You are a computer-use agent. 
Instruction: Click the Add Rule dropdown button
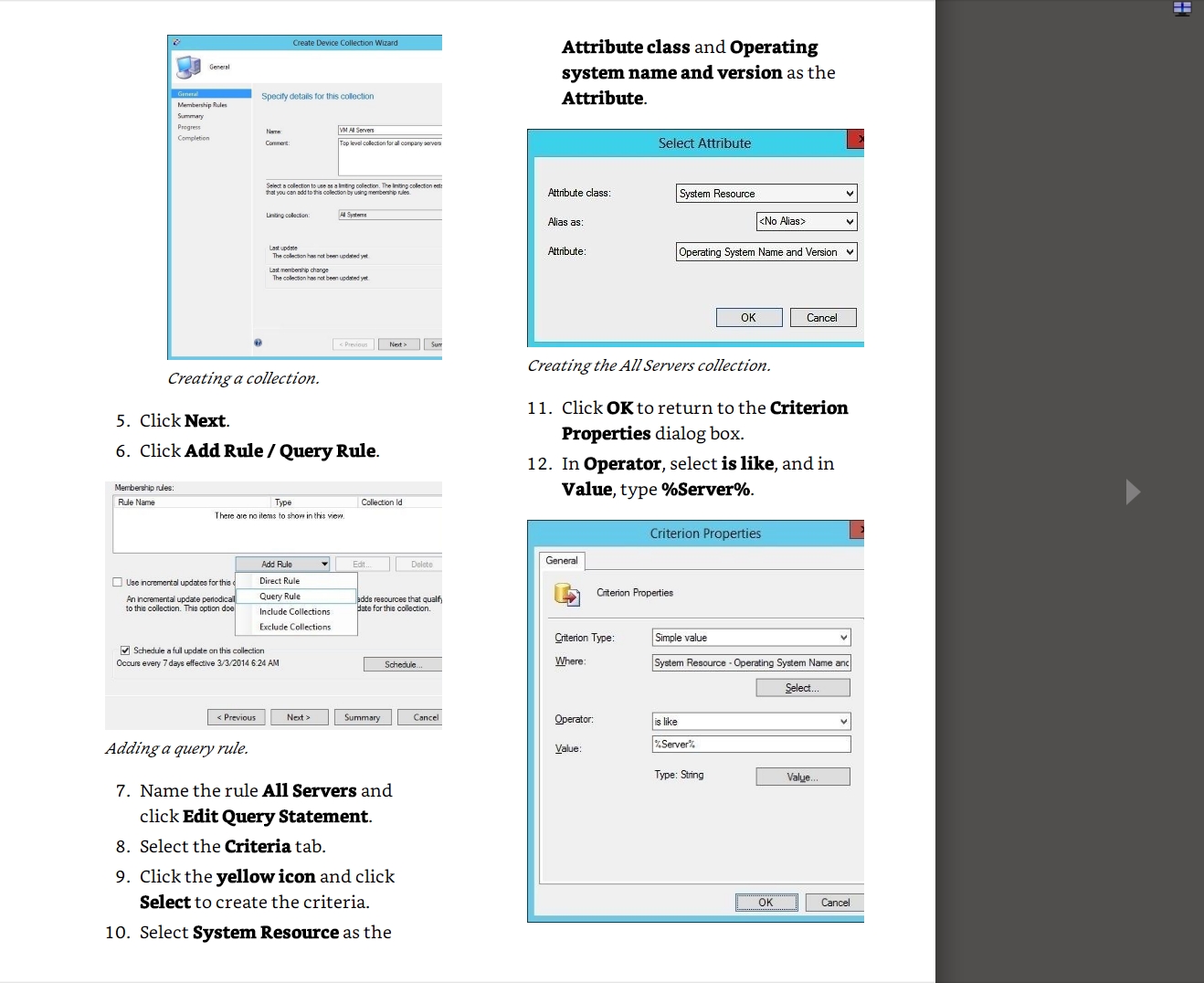282,565
